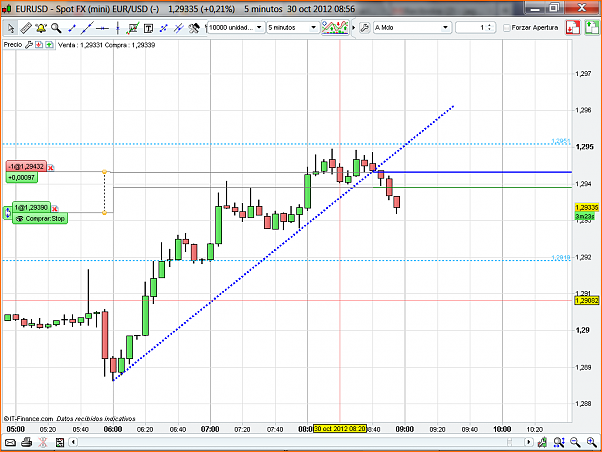Select the parallel channel lines tool
Viewport: 602px width, 452px height.
(x=179, y=28)
